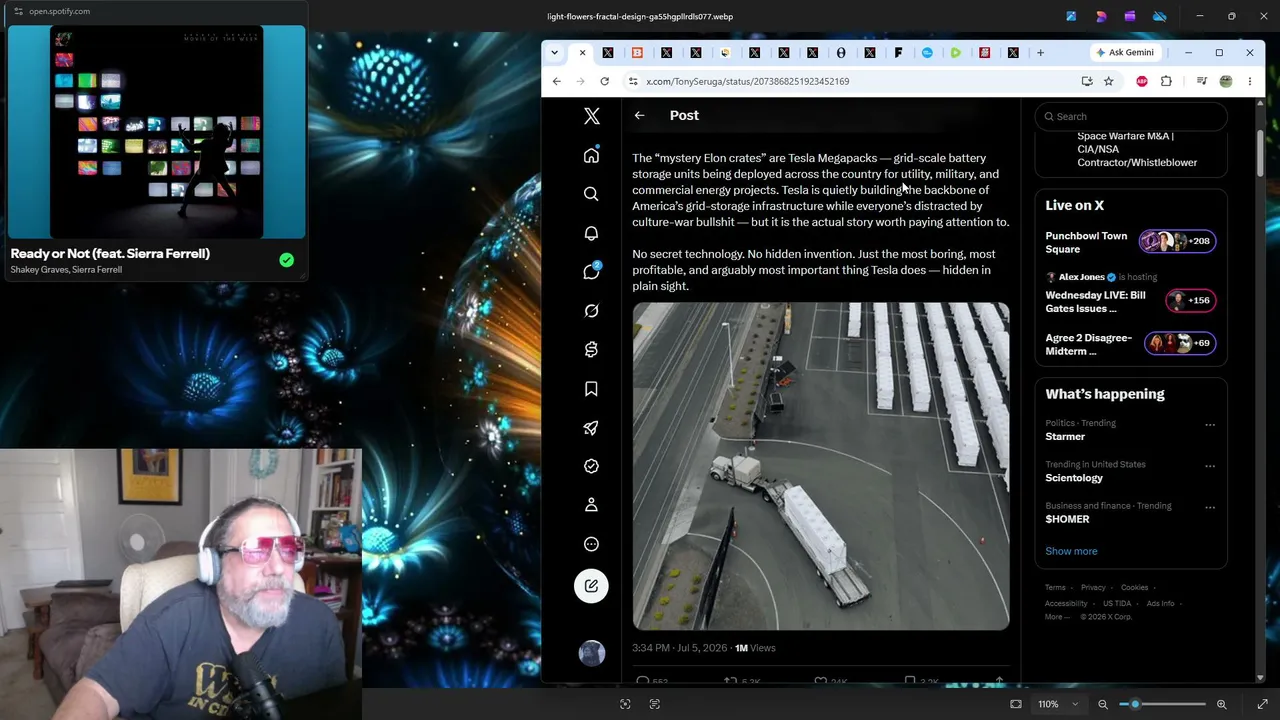Open the rocket icon in X sidebar
Screen dimensions: 1280x720
click(591, 428)
